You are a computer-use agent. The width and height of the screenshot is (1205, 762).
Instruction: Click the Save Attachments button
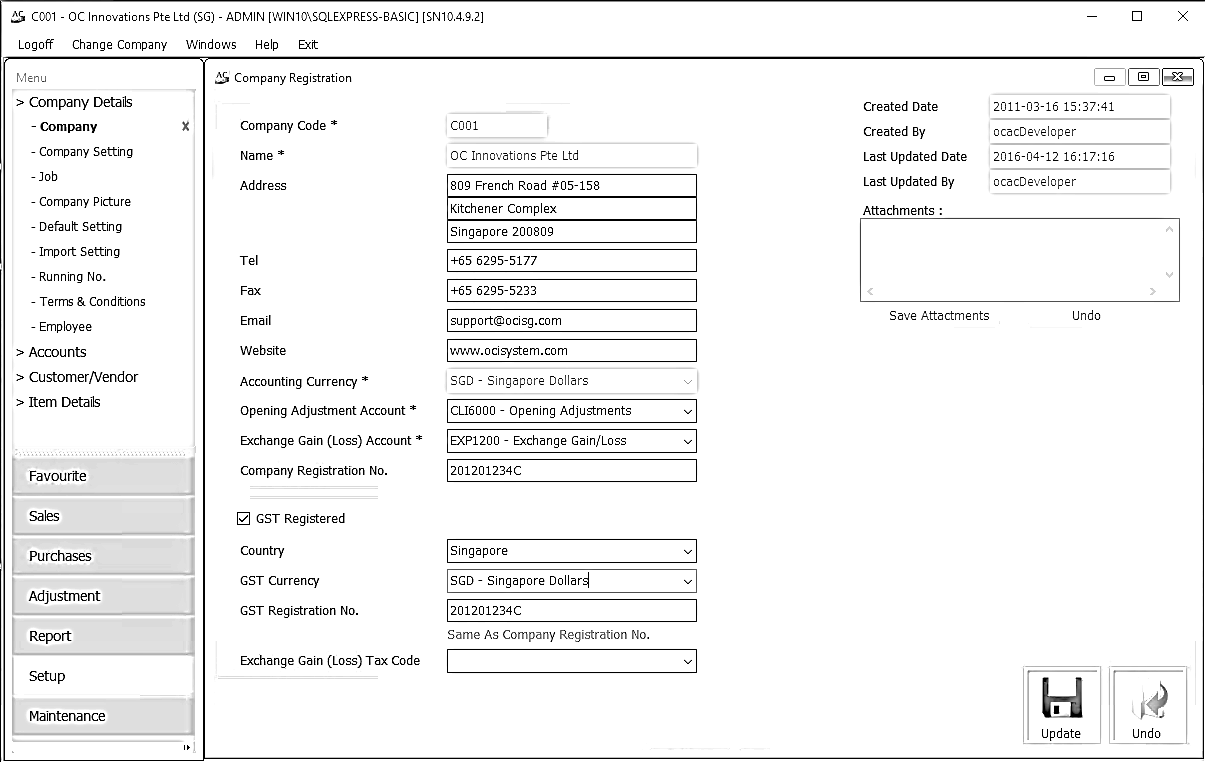pyautogui.click(x=939, y=315)
